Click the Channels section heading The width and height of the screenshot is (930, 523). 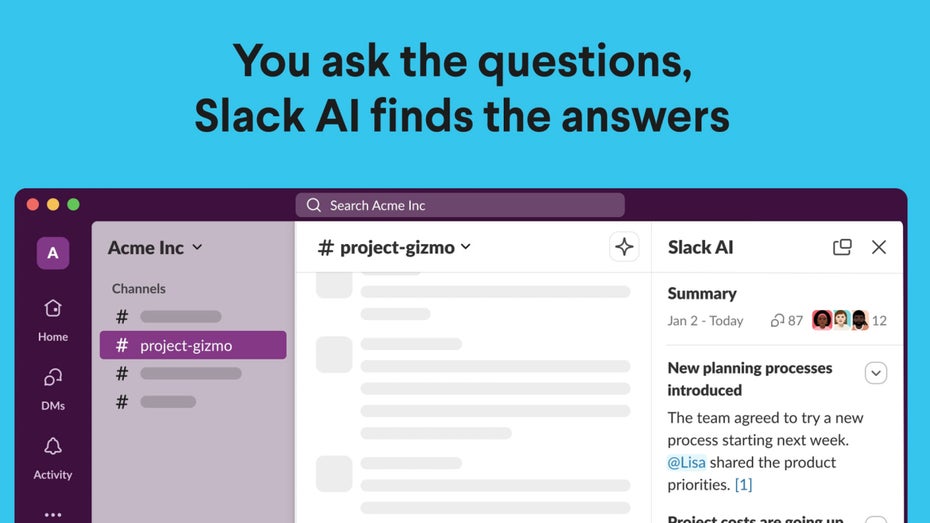(x=139, y=289)
